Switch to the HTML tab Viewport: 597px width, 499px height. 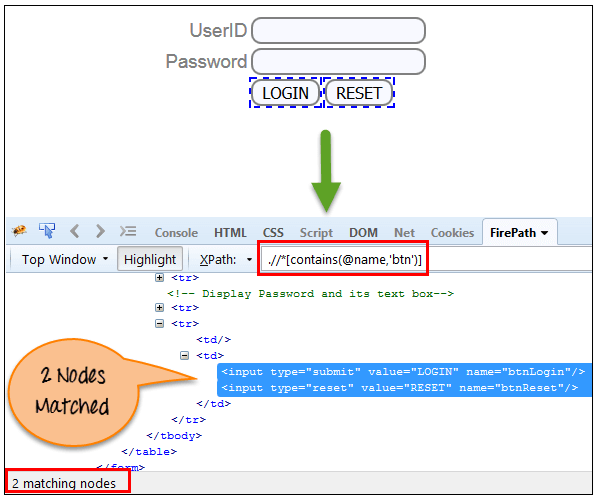230,233
